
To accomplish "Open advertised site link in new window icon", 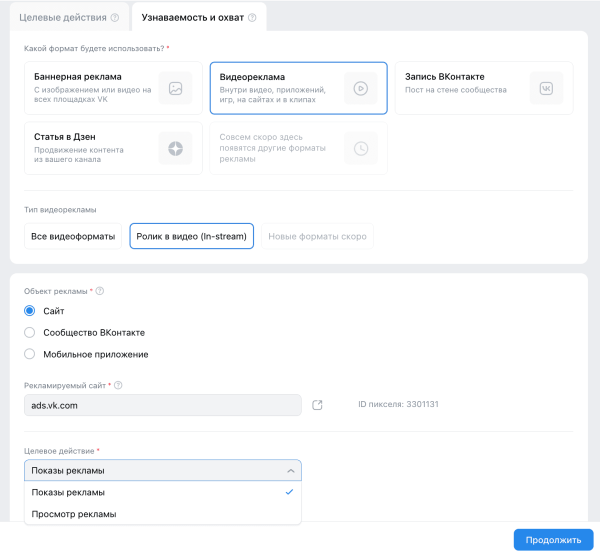I will (x=318, y=405).
